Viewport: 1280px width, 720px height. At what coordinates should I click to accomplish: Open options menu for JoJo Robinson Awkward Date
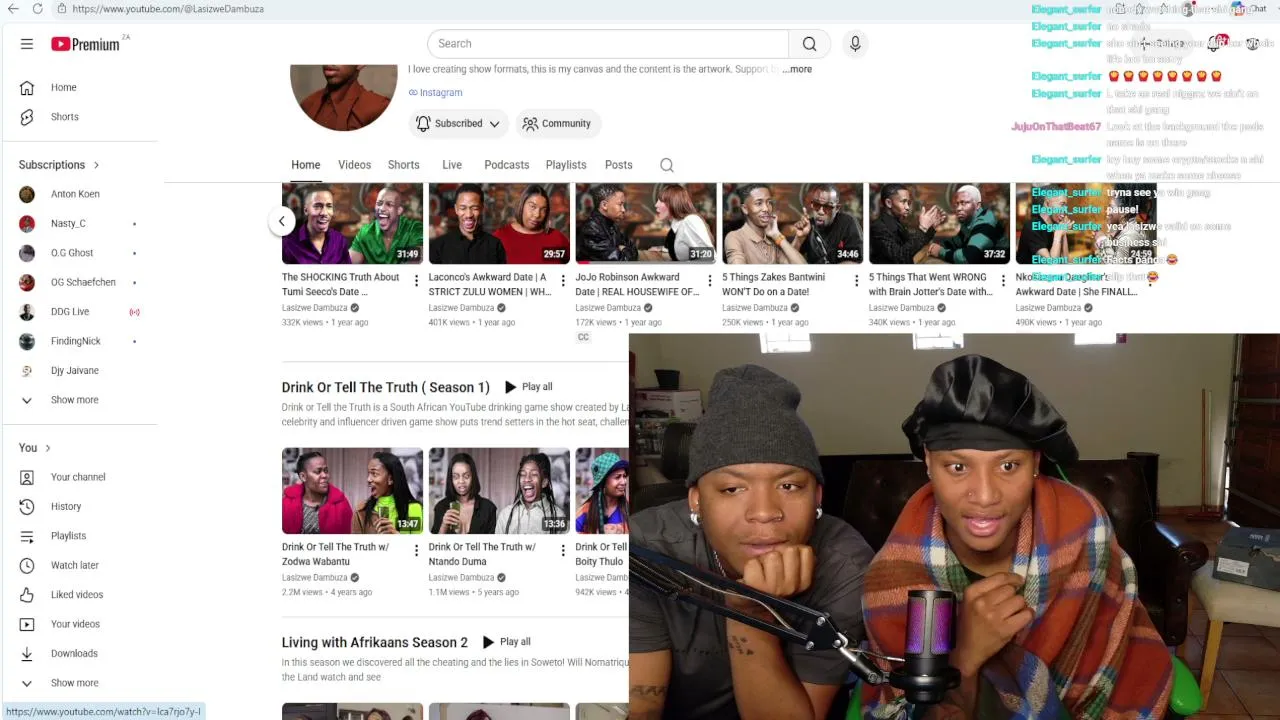[x=710, y=281]
